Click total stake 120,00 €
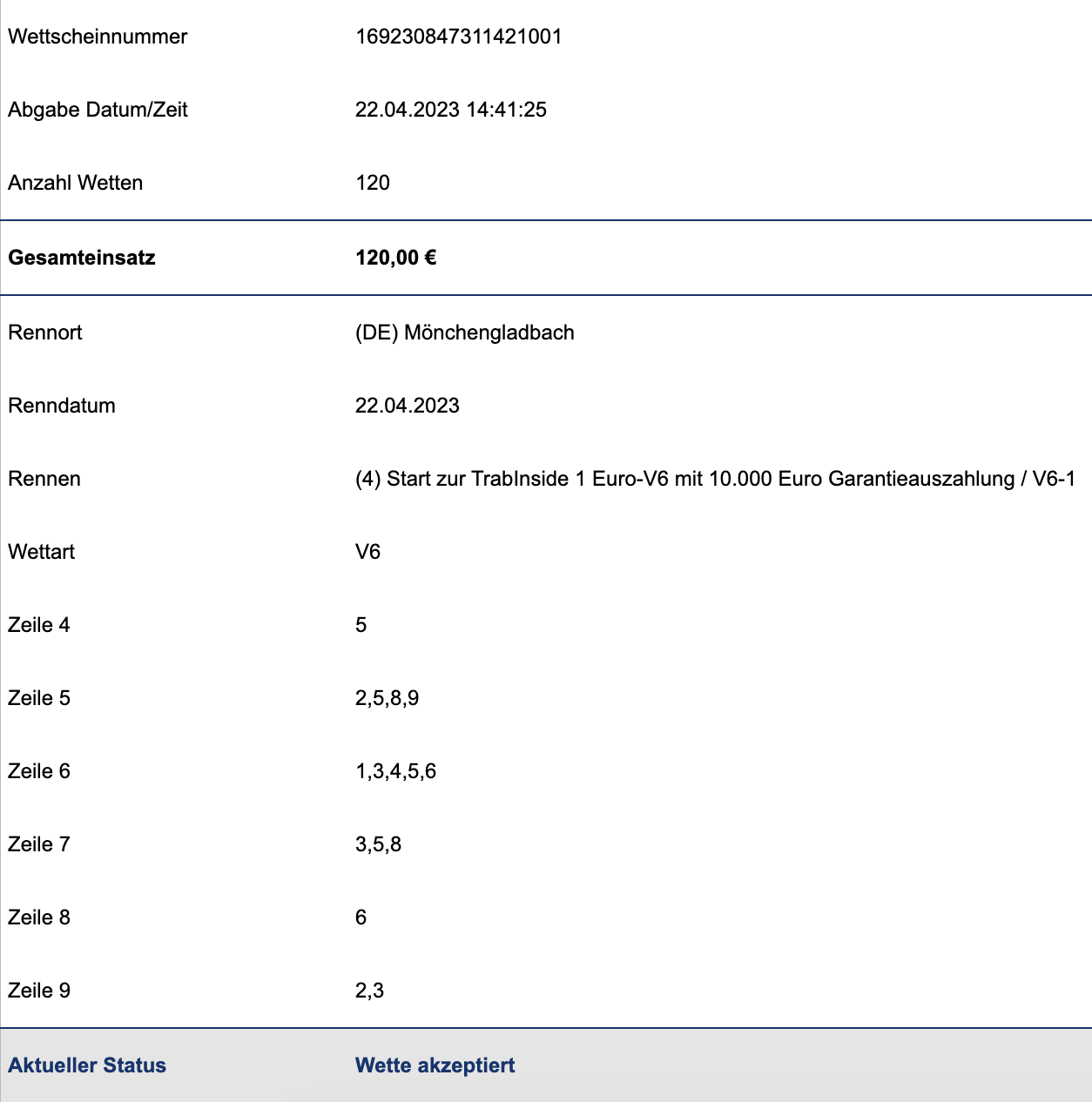Image resolution: width=1092 pixels, height=1102 pixels. tap(396, 258)
